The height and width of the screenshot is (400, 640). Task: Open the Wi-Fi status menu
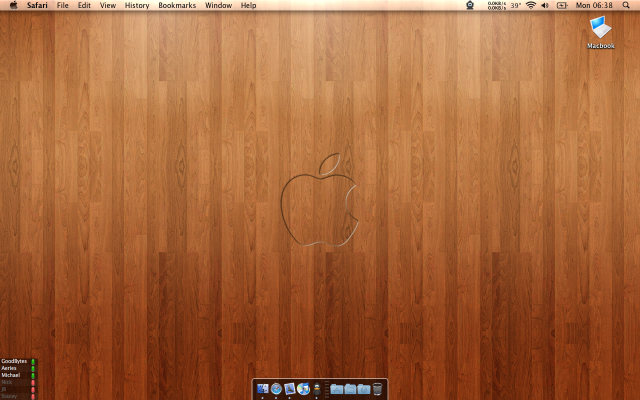[x=531, y=5]
